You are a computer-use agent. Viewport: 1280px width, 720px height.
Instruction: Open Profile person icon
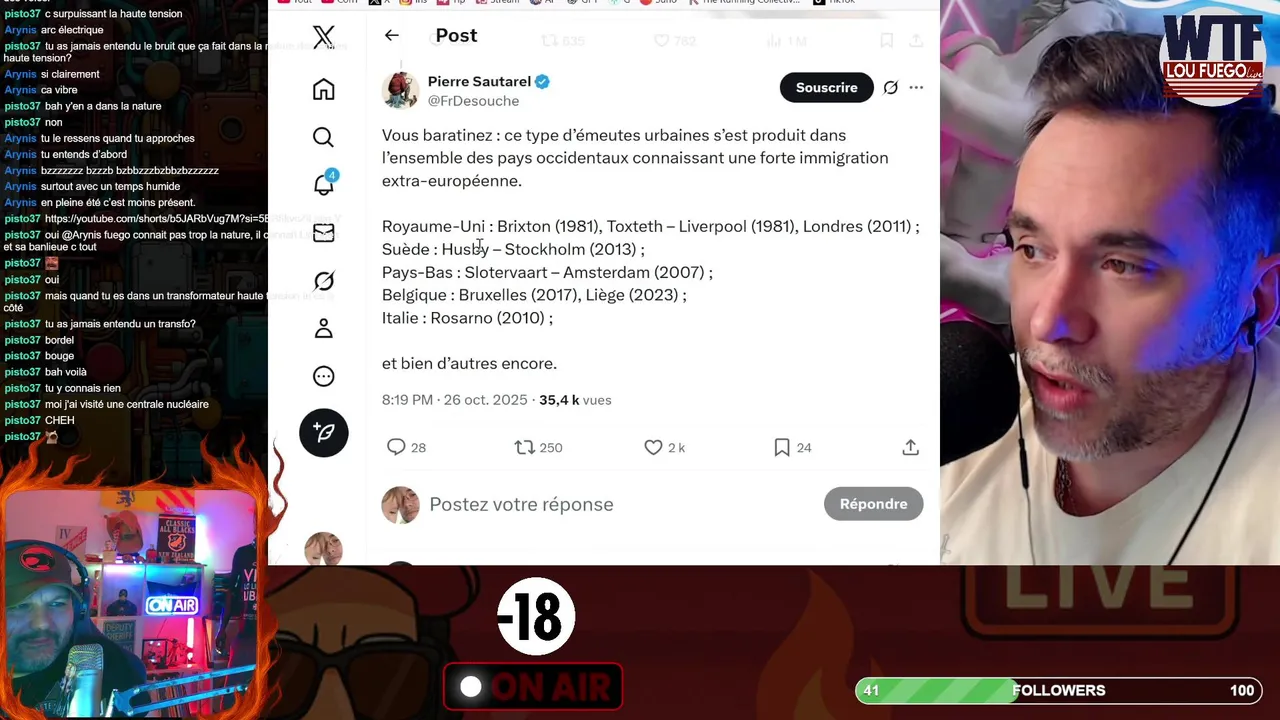pos(323,328)
